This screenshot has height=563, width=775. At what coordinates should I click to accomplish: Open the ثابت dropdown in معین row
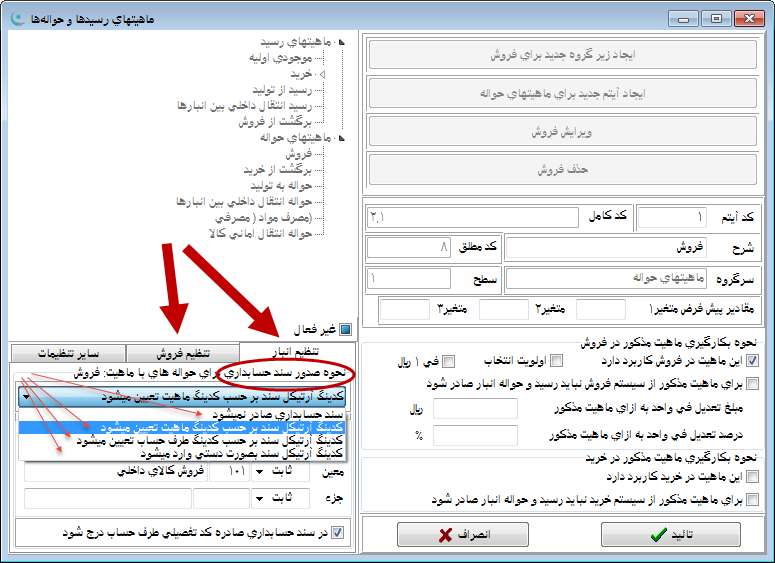[x=259, y=472]
